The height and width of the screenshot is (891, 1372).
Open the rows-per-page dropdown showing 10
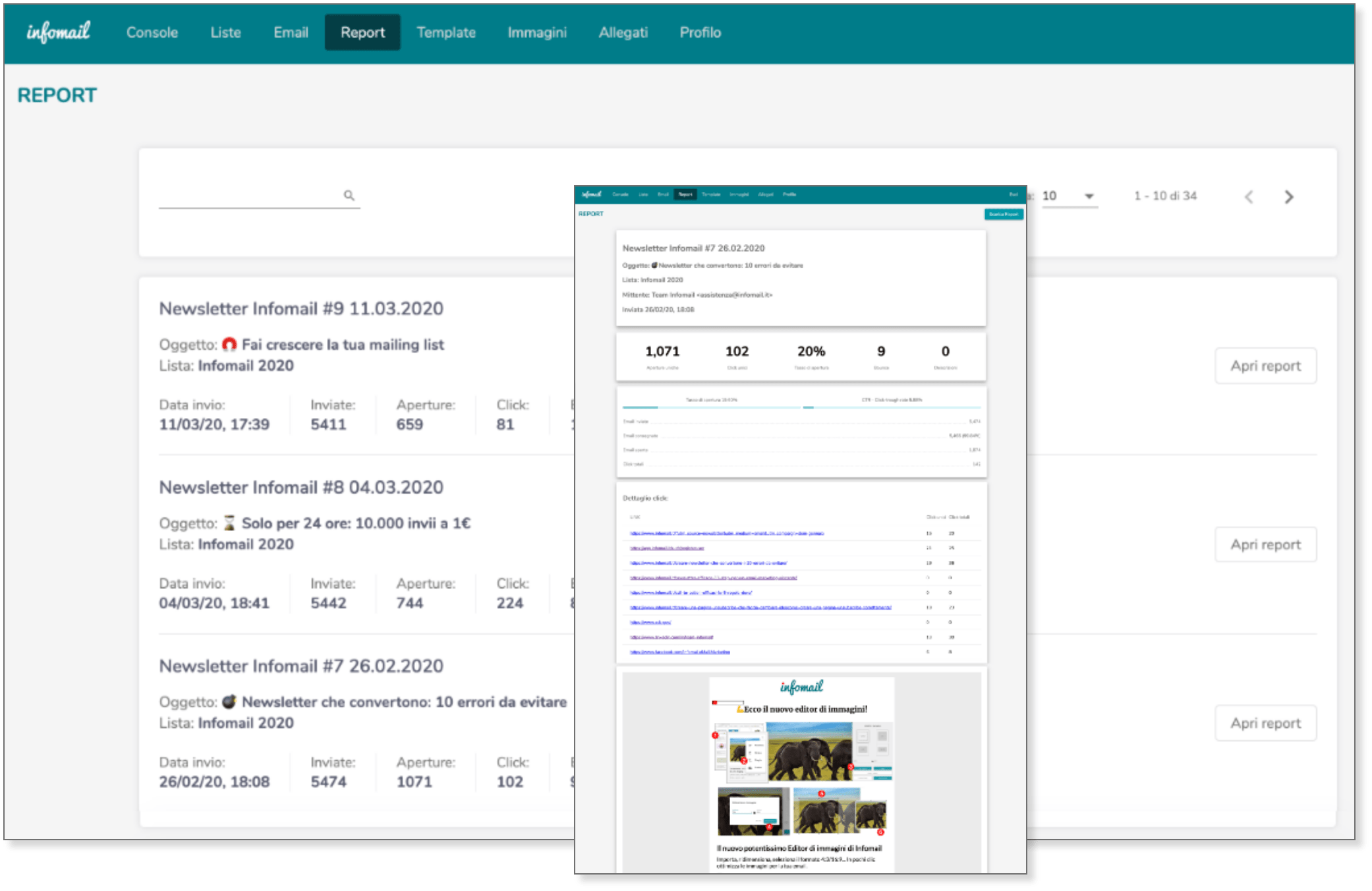pyautogui.click(x=1069, y=196)
